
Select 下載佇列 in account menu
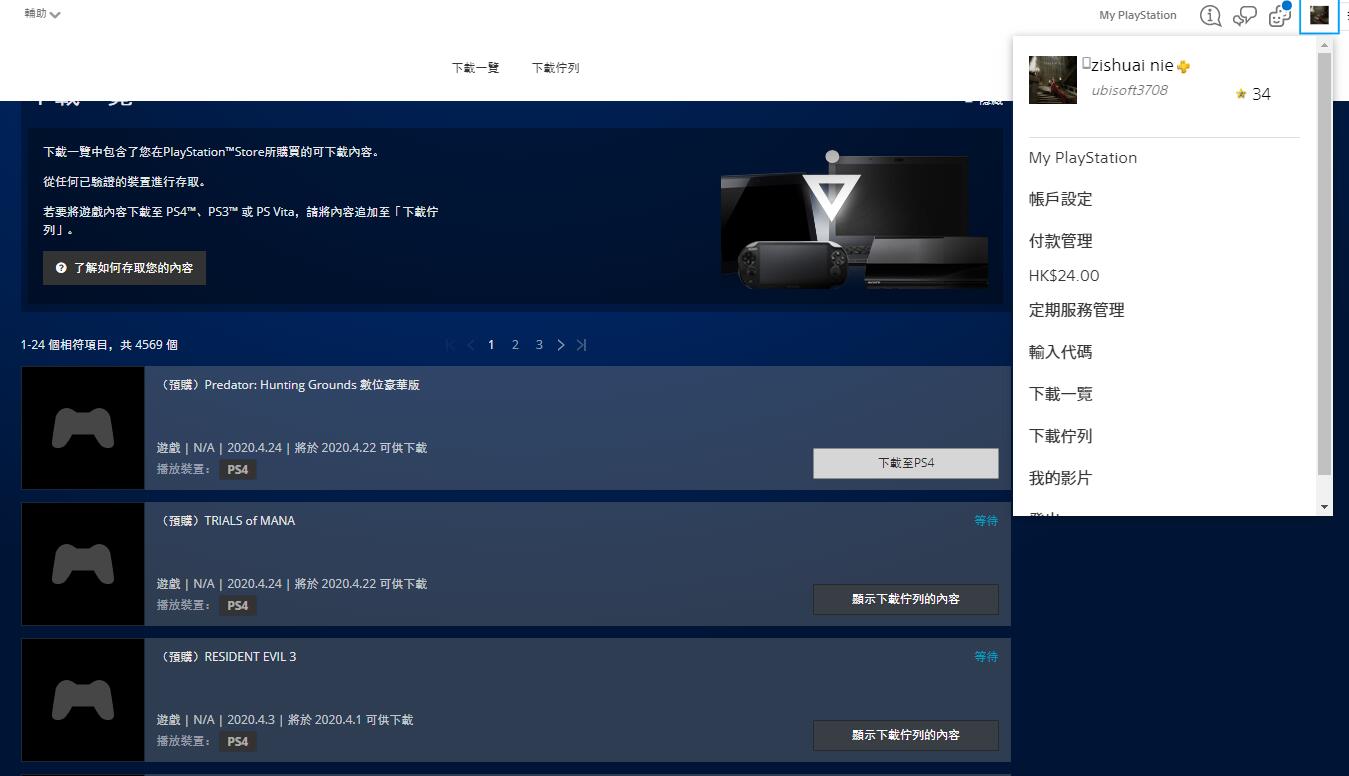pyautogui.click(x=1061, y=436)
